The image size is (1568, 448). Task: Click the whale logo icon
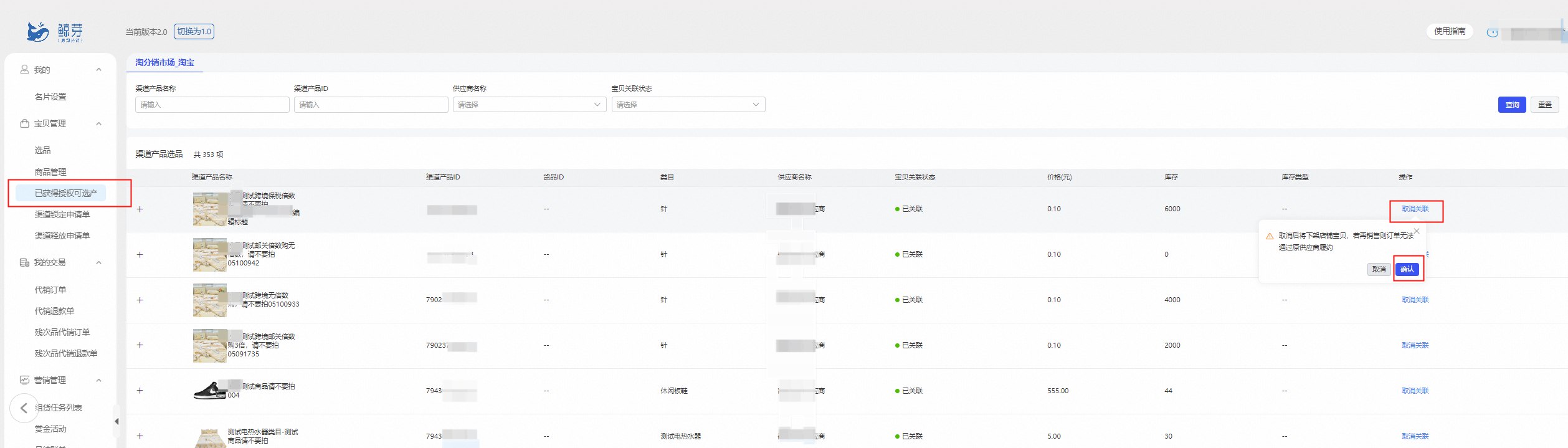pyautogui.click(x=37, y=31)
